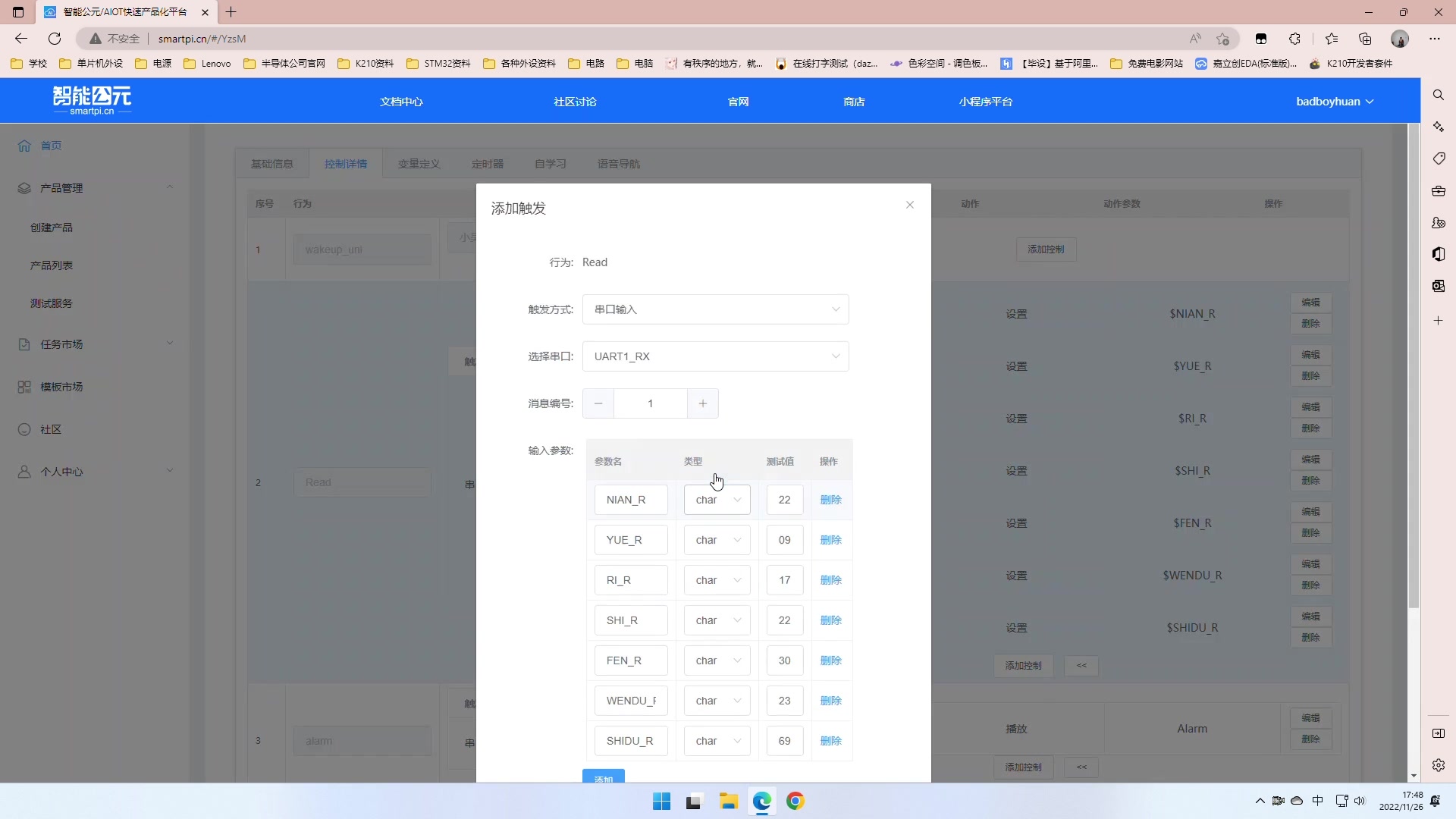
Task: Open type dropdown for SHI_R row
Action: [717, 620]
